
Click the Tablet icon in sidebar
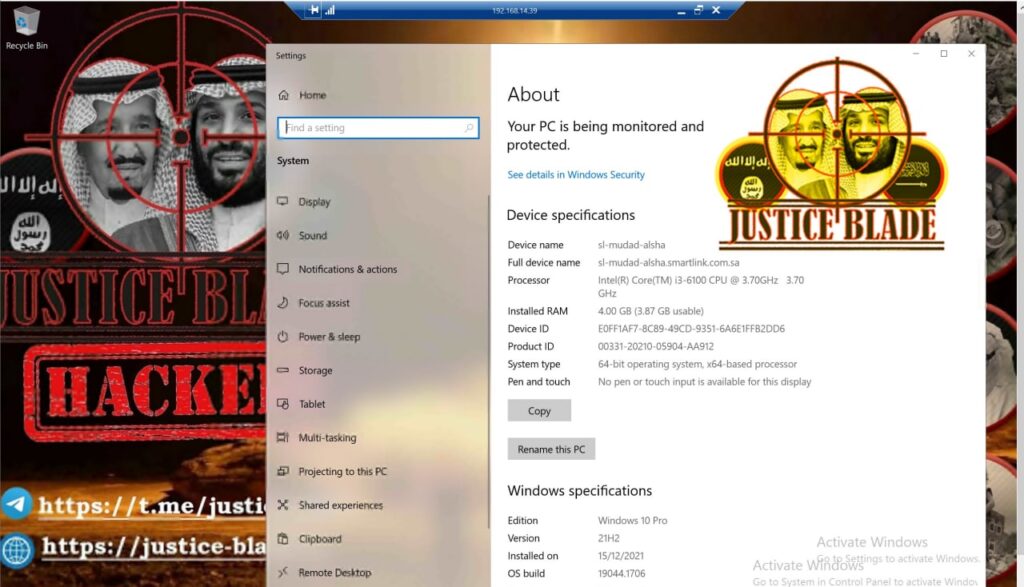click(283, 404)
